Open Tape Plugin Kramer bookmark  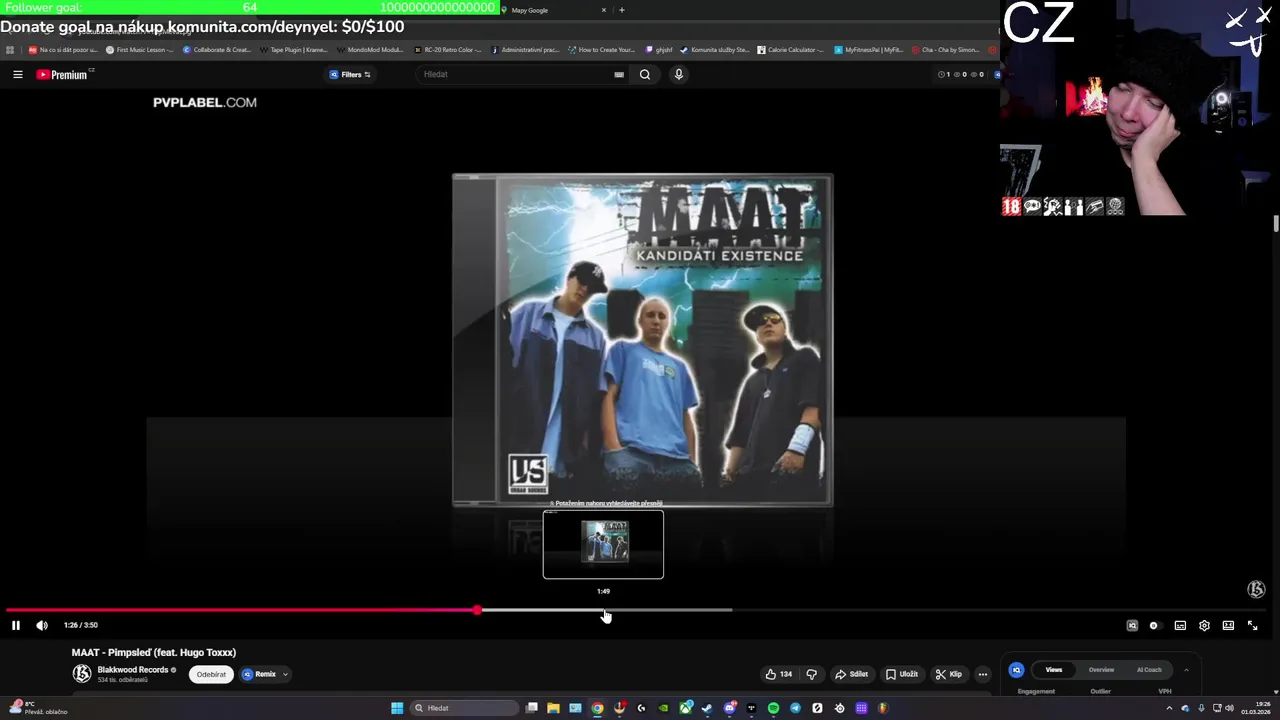(x=294, y=49)
